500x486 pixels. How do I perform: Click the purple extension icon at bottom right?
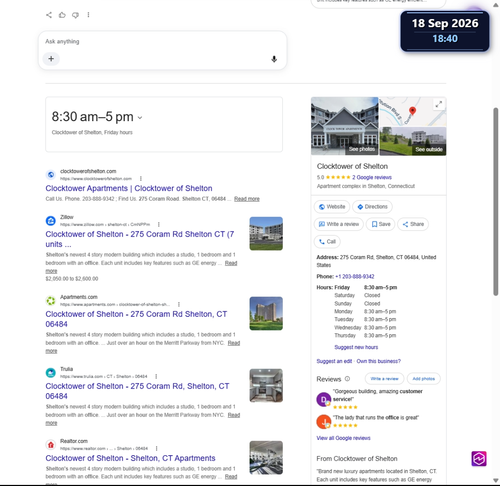pos(479,459)
